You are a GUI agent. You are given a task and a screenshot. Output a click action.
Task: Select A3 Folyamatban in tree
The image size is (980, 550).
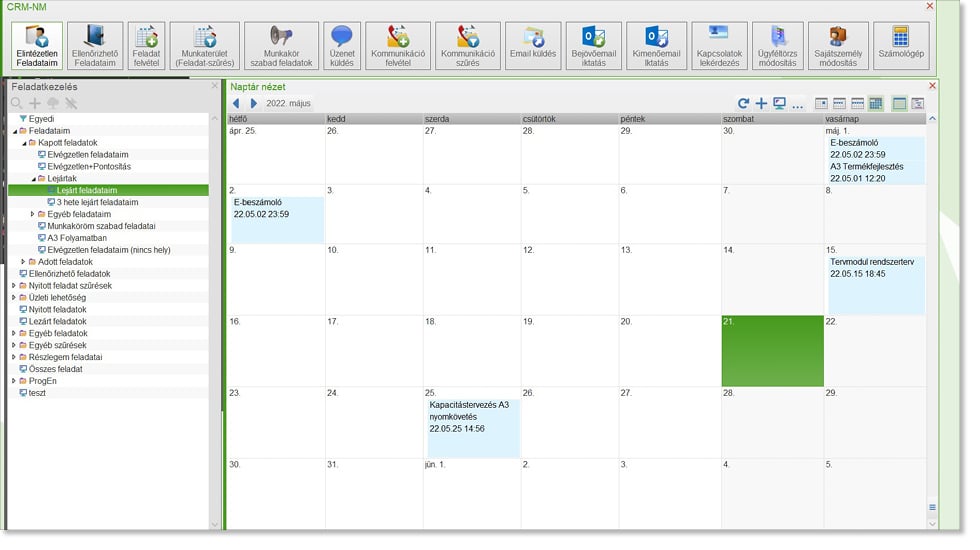pyautogui.click(x=77, y=238)
